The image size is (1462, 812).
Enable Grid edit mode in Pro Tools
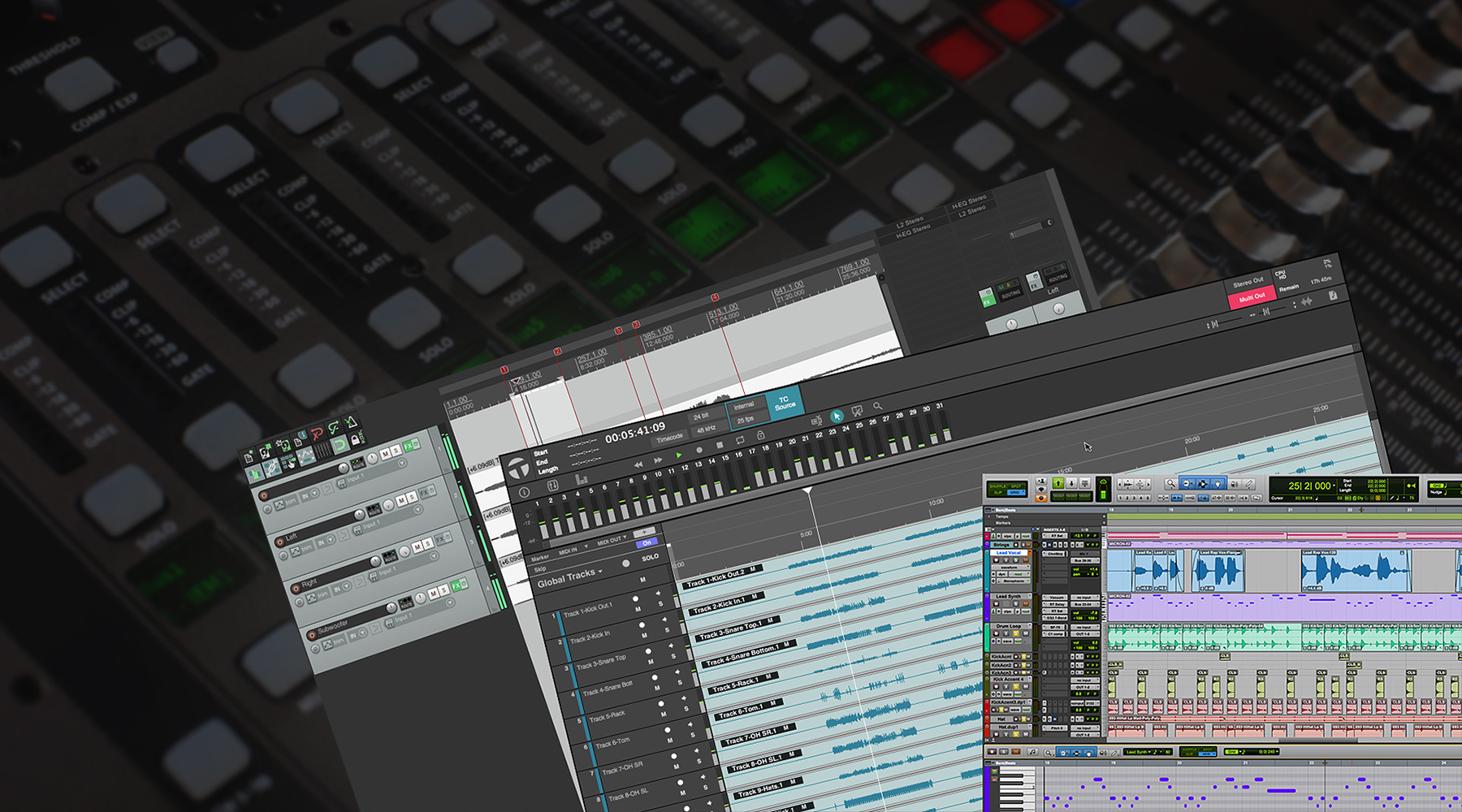point(1014,492)
